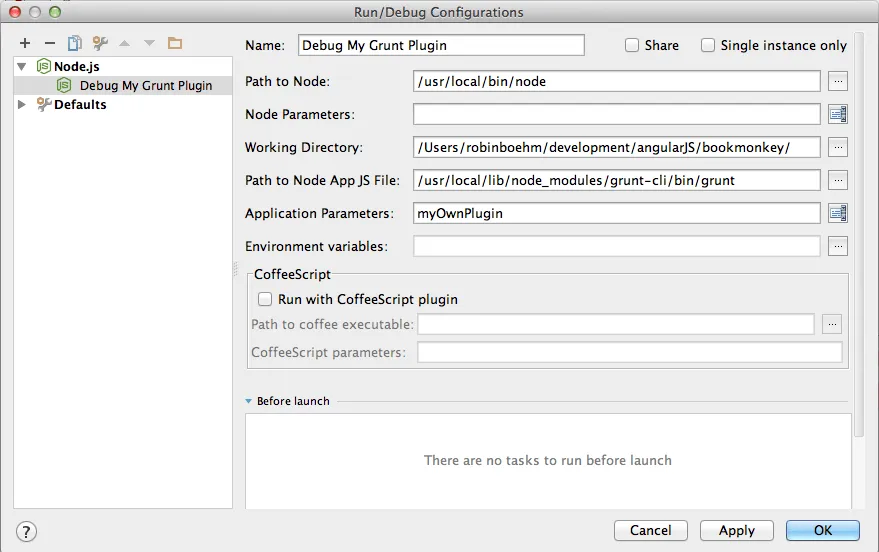Open help with question mark button
The image size is (879, 552).
tap(26, 531)
